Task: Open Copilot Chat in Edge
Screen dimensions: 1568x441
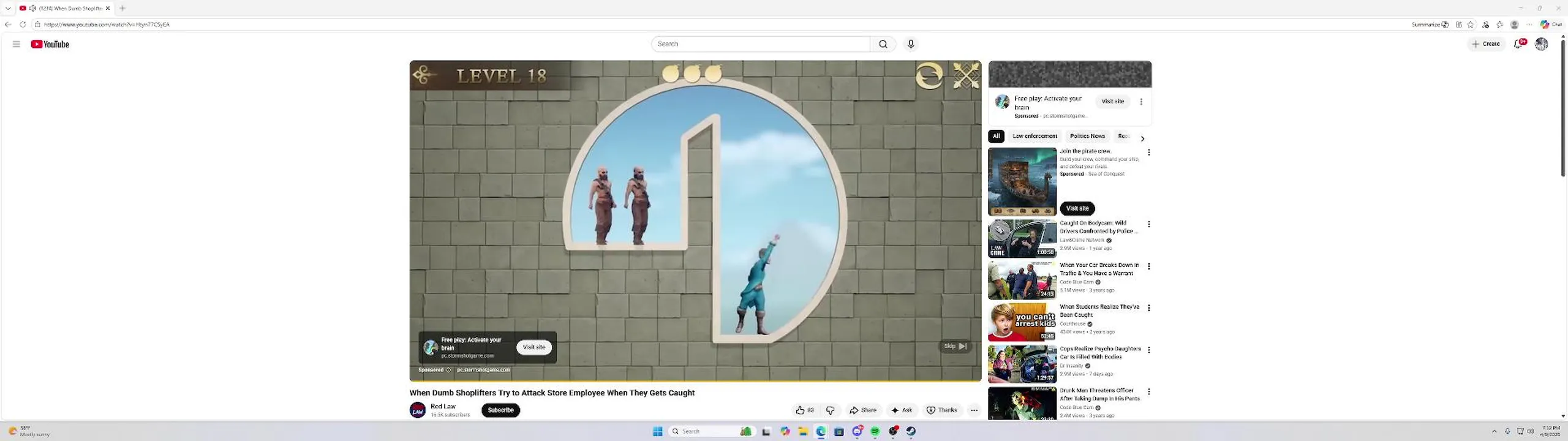Action: pos(1552,24)
